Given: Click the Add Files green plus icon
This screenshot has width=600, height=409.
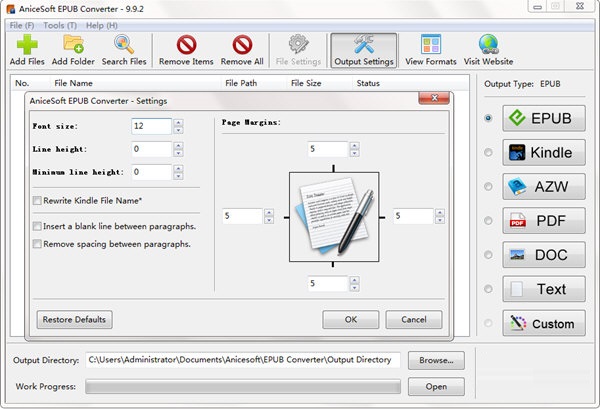Looking at the screenshot, I should pyautogui.click(x=27, y=44).
